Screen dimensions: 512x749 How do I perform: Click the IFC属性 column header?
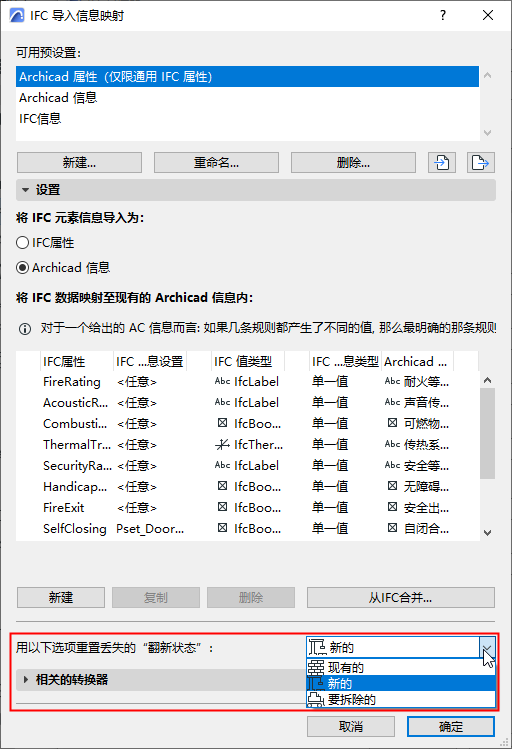point(76,362)
